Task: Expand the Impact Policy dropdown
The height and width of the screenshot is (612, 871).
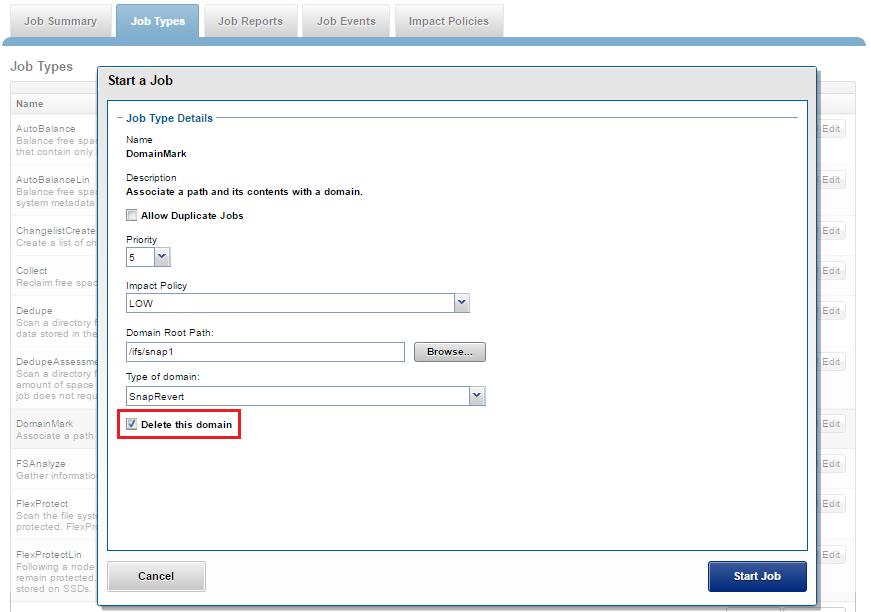Action: 461,303
